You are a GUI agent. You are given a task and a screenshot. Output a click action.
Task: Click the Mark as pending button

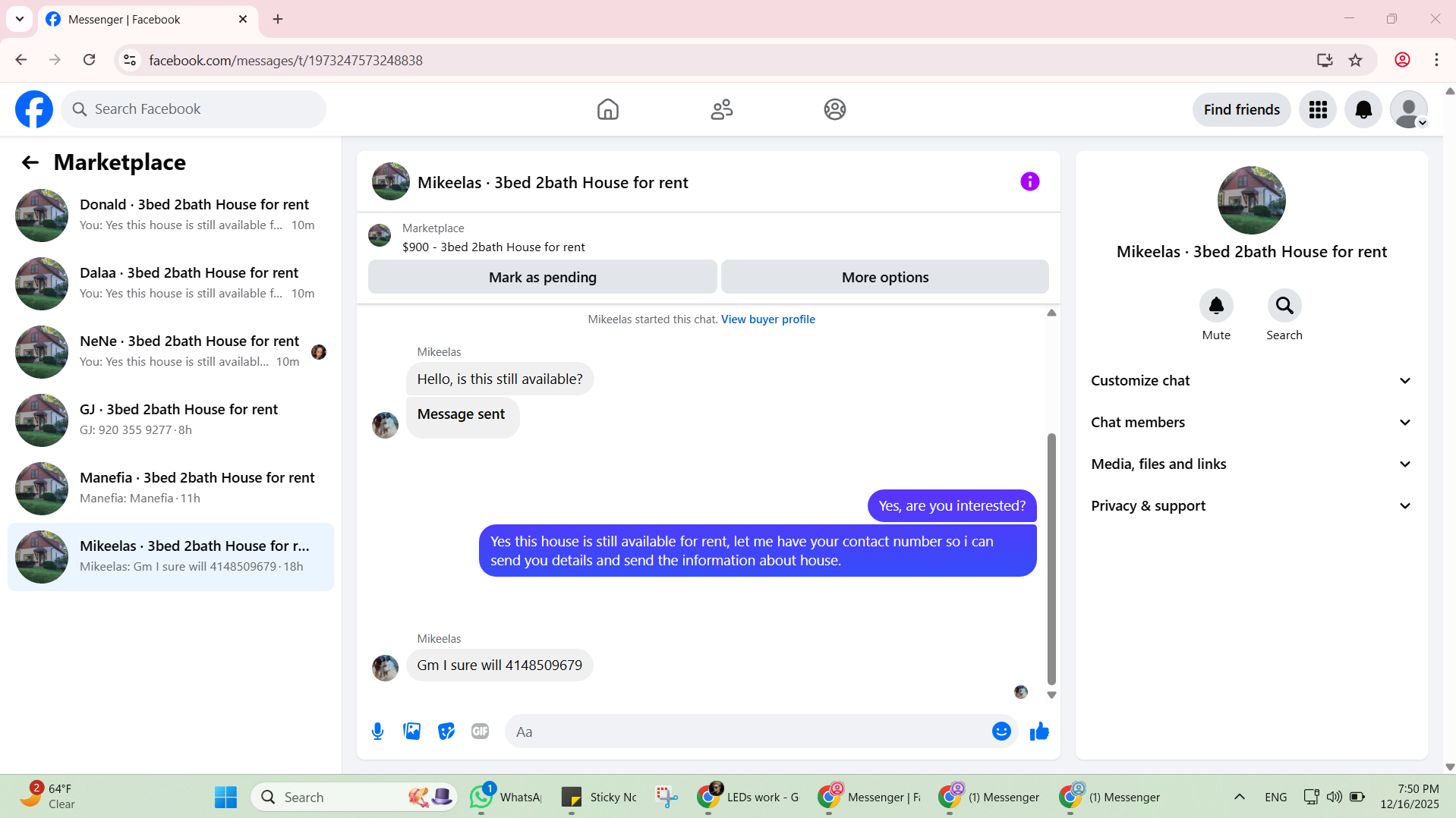(543, 277)
